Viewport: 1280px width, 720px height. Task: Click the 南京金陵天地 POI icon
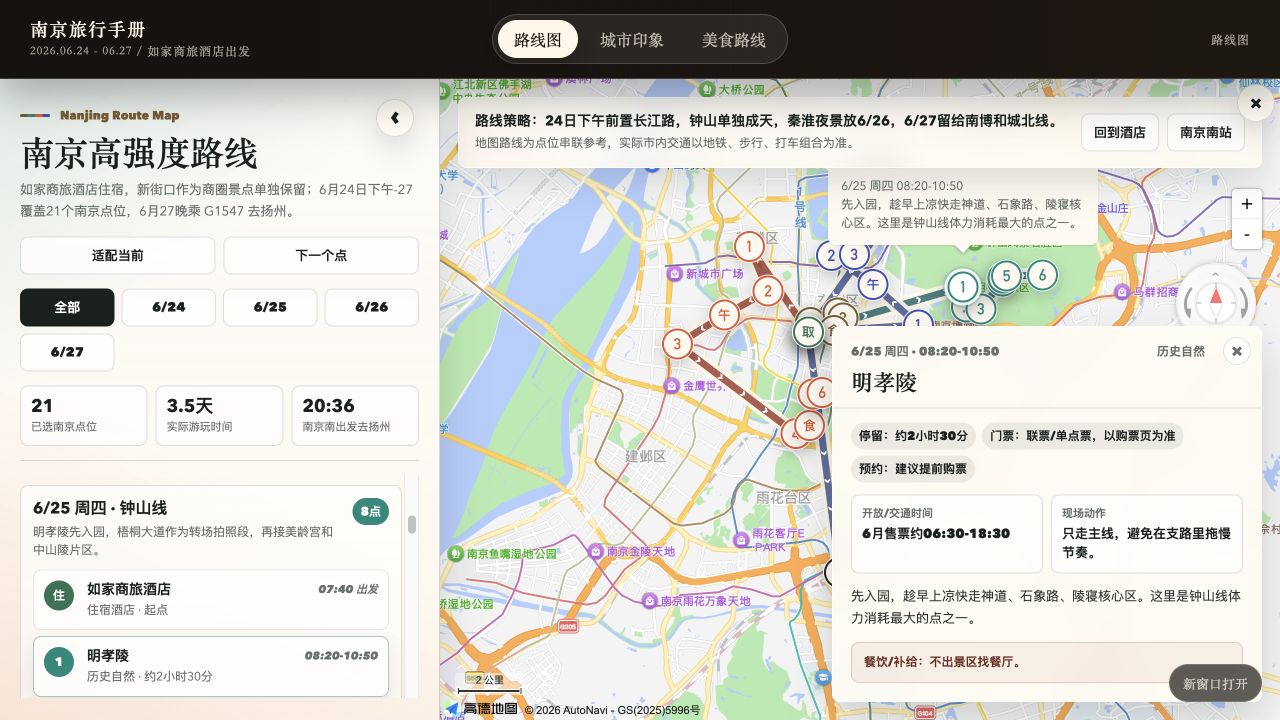pos(597,551)
